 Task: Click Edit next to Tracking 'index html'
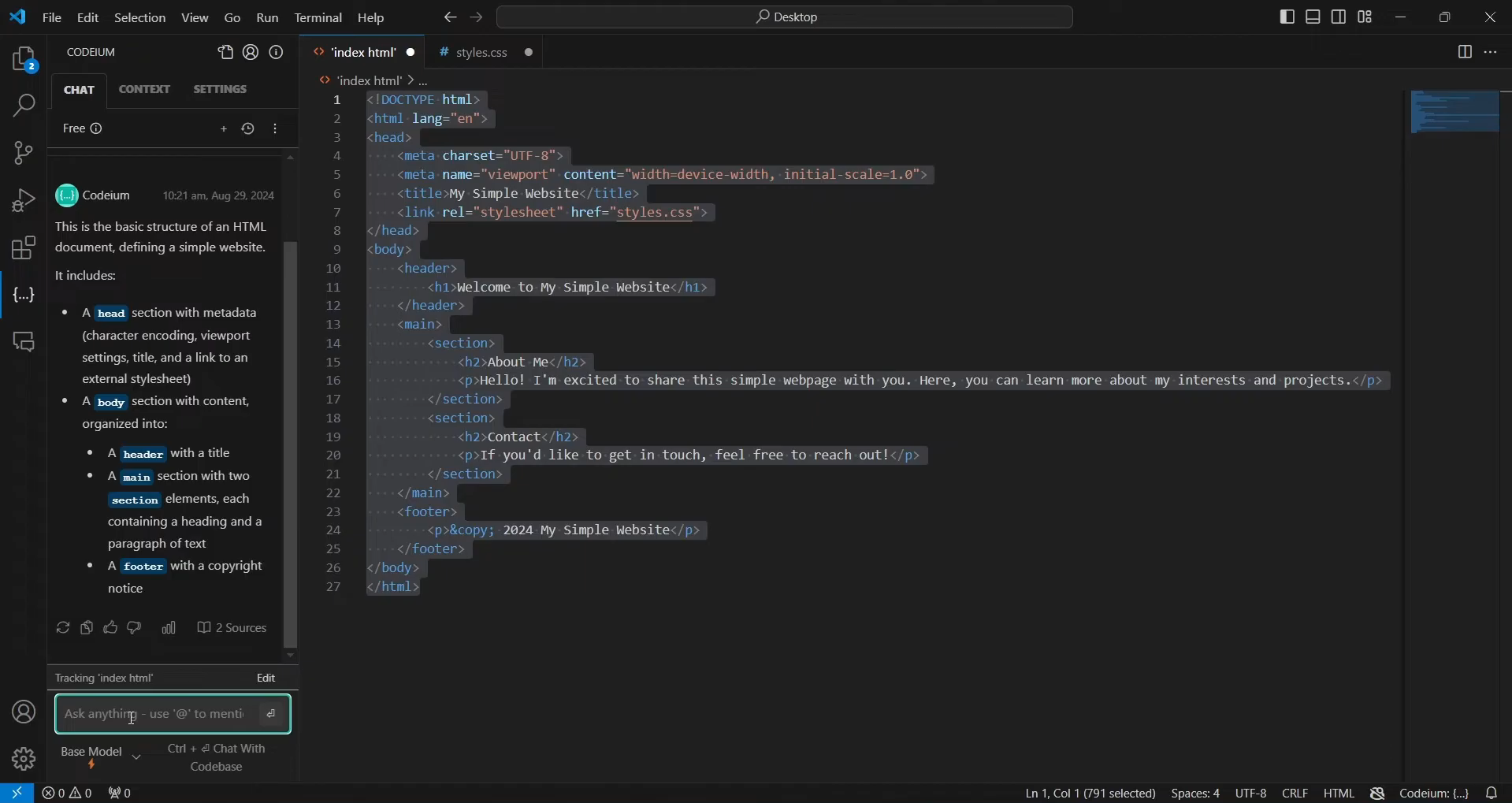click(x=266, y=678)
